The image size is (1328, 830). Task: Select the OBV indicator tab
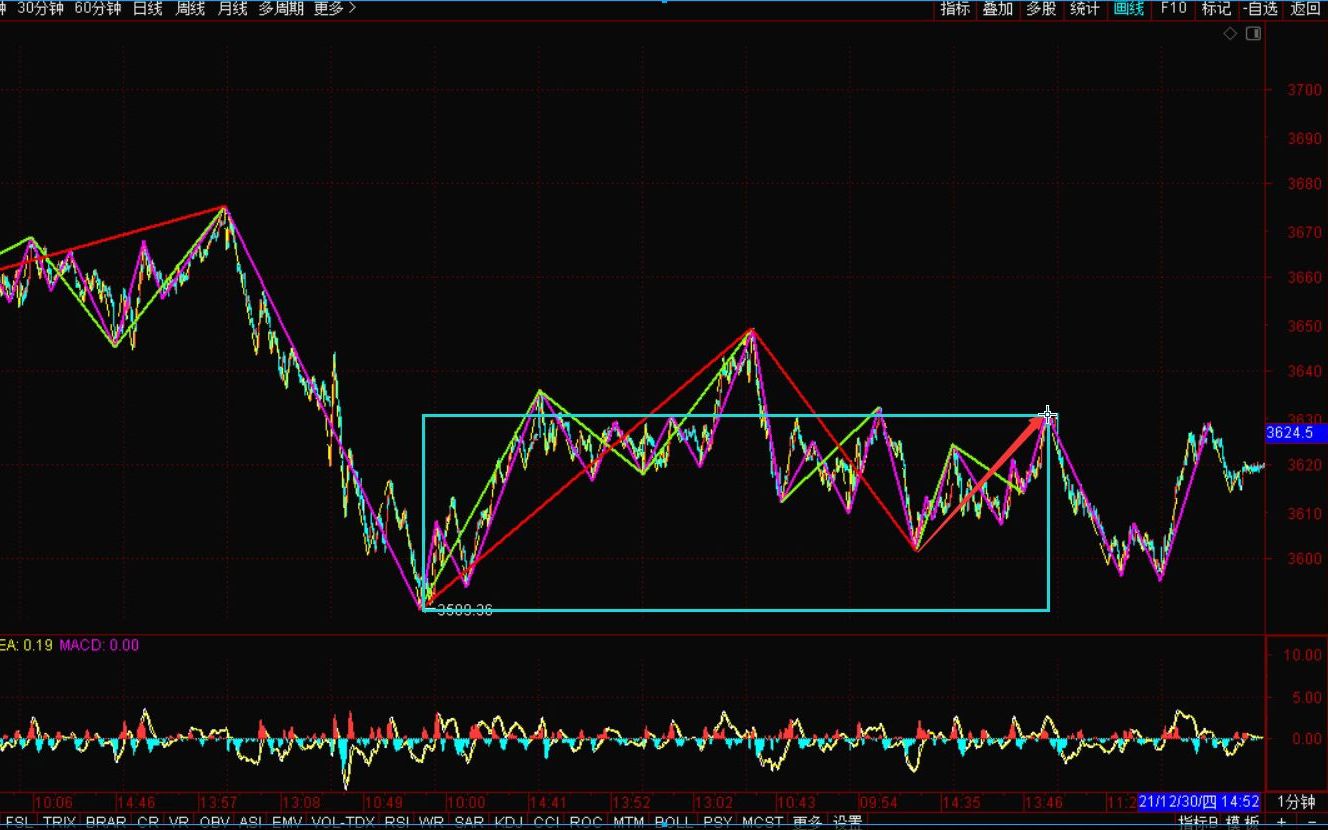pos(214,822)
